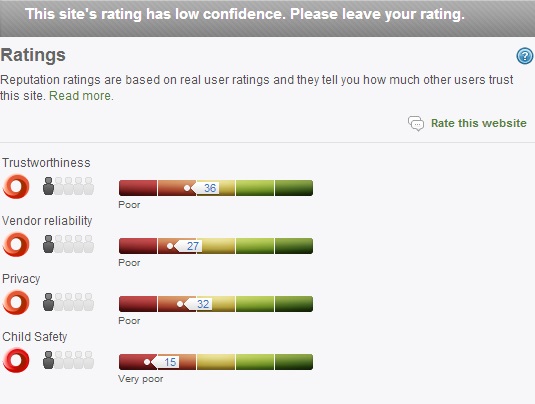Click the Vendor reliability confidence people icons
Screen dimensions: 535x404
68,244
